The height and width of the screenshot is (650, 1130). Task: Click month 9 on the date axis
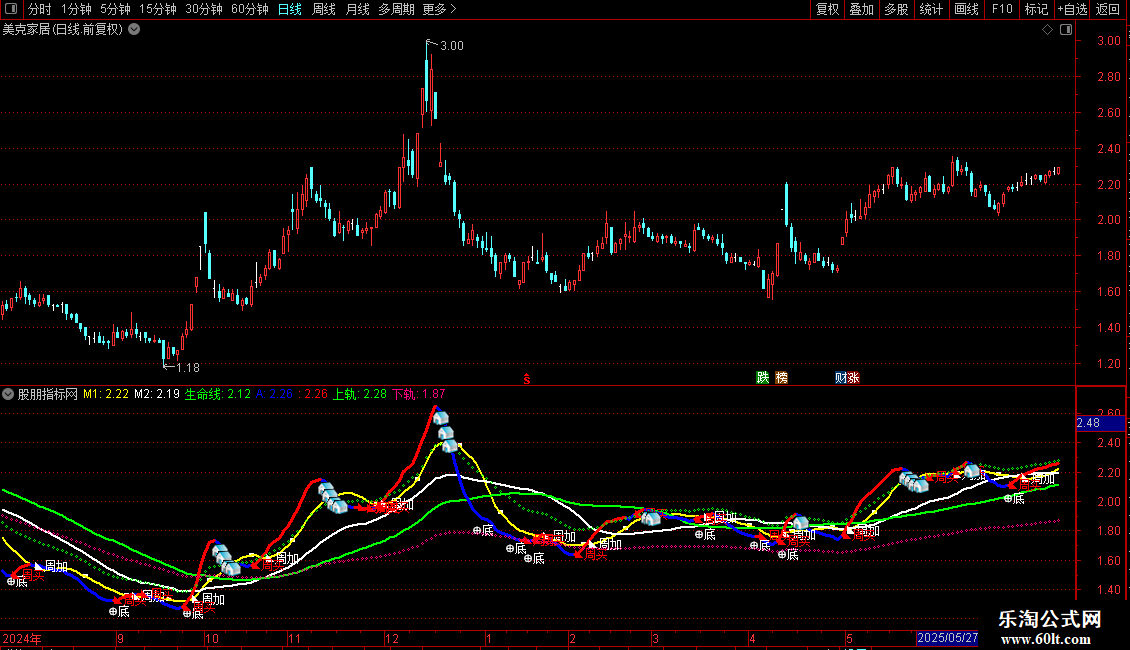tap(120, 638)
